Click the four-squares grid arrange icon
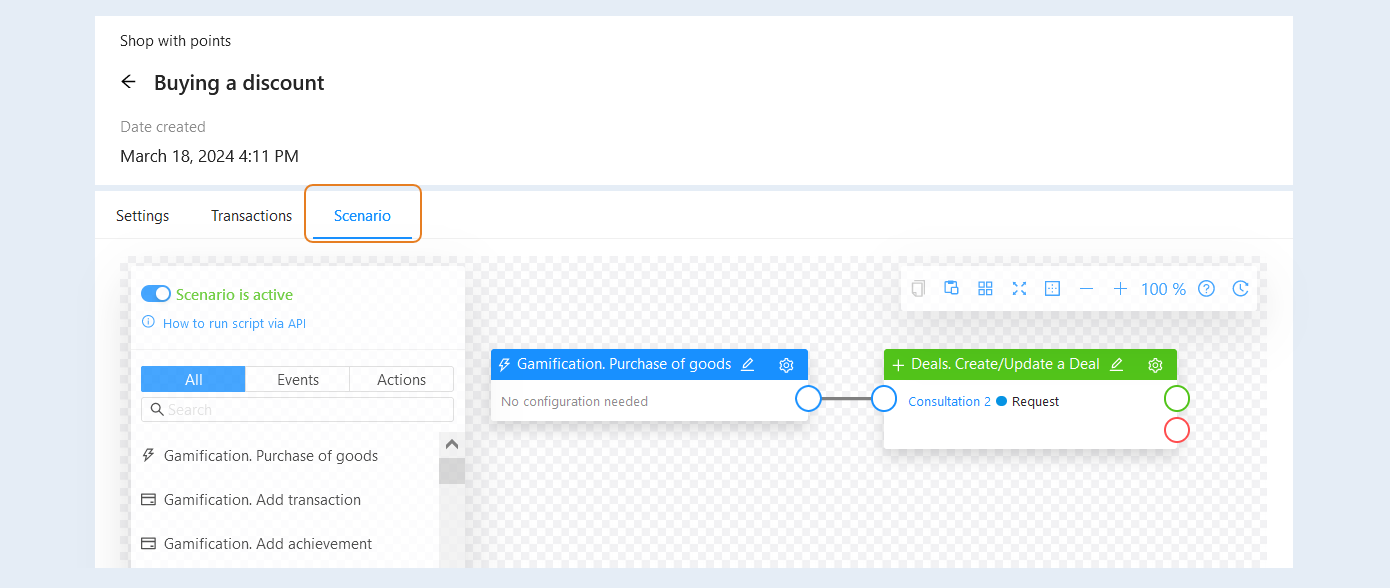The width and height of the screenshot is (1390, 588). [985, 288]
